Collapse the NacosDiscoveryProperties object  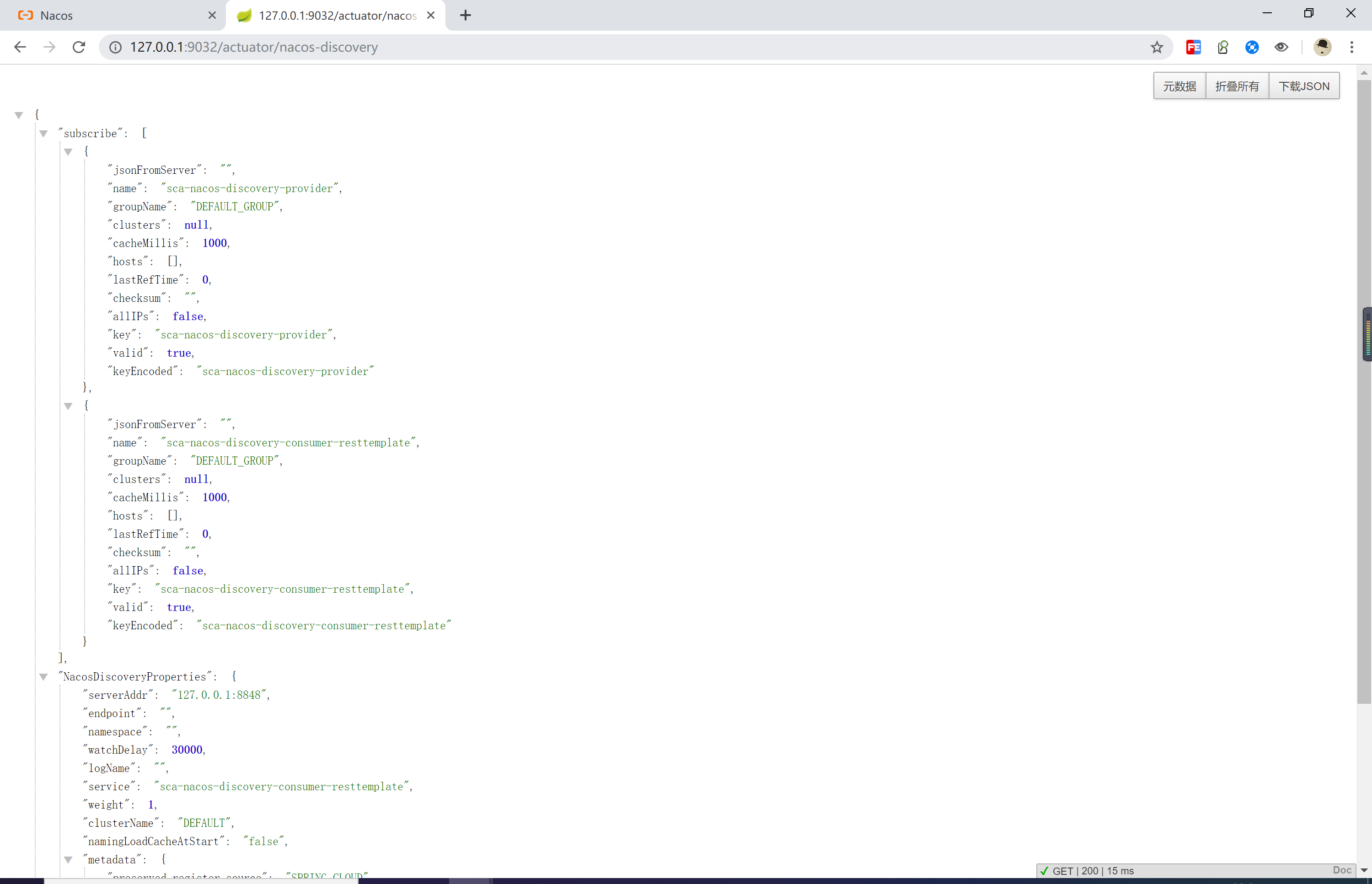pyautogui.click(x=43, y=677)
